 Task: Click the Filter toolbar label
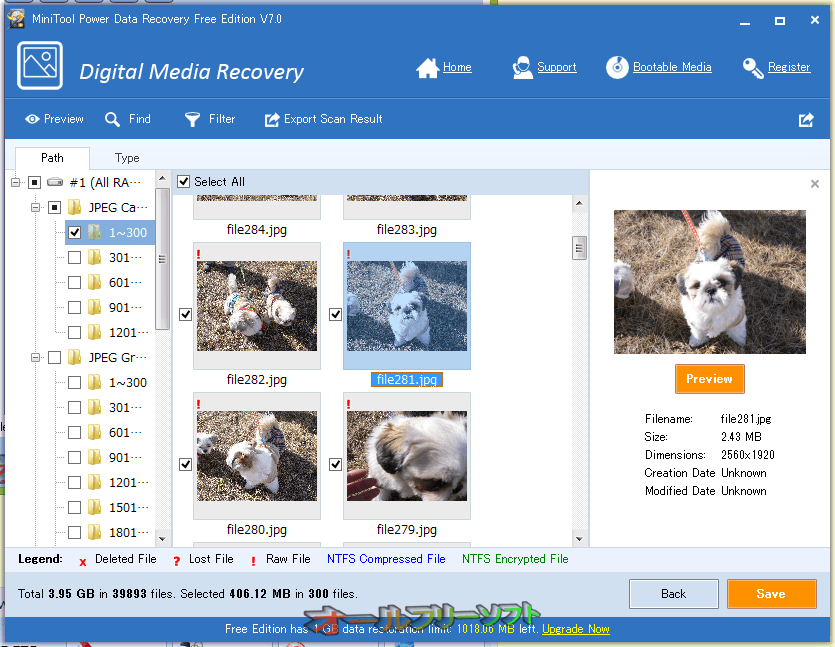point(222,119)
